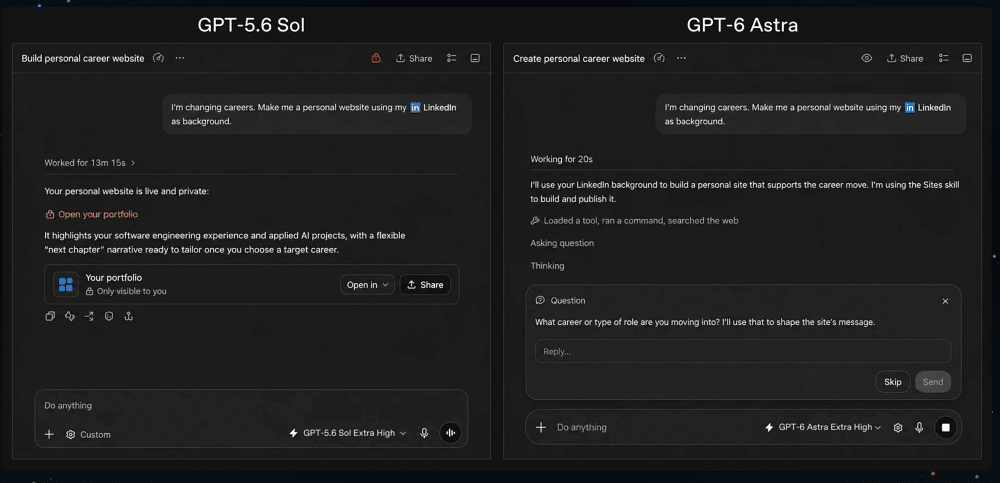Click the gauge icon beside Build personal career website
This screenshot has height=483, width=1000.
click(x=158, y=58)
